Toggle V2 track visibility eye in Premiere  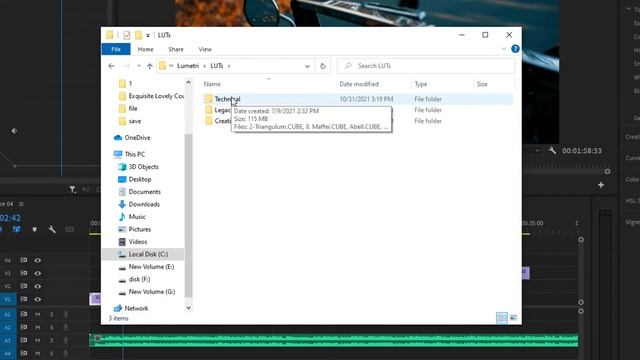click(x=38, y=287)
